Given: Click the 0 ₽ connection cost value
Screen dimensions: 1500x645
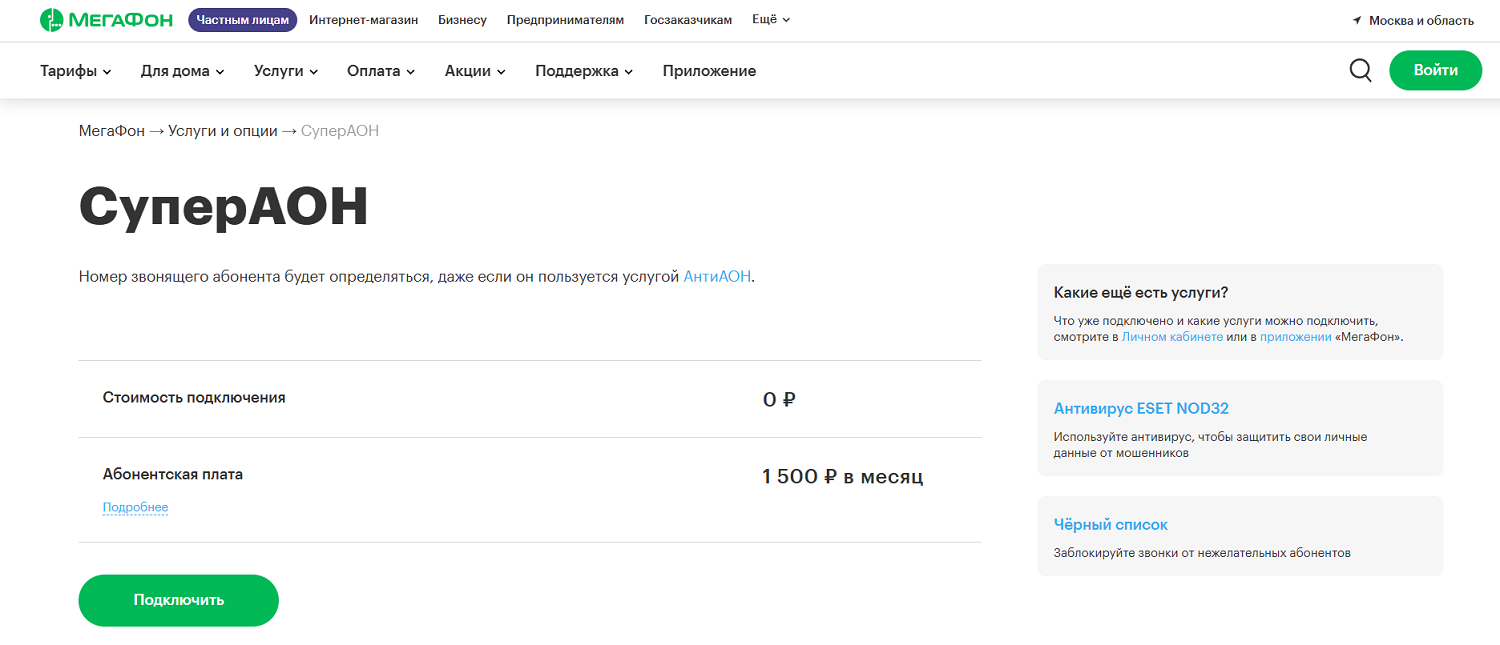Looking at the screenshot, I should click(779, 400).
